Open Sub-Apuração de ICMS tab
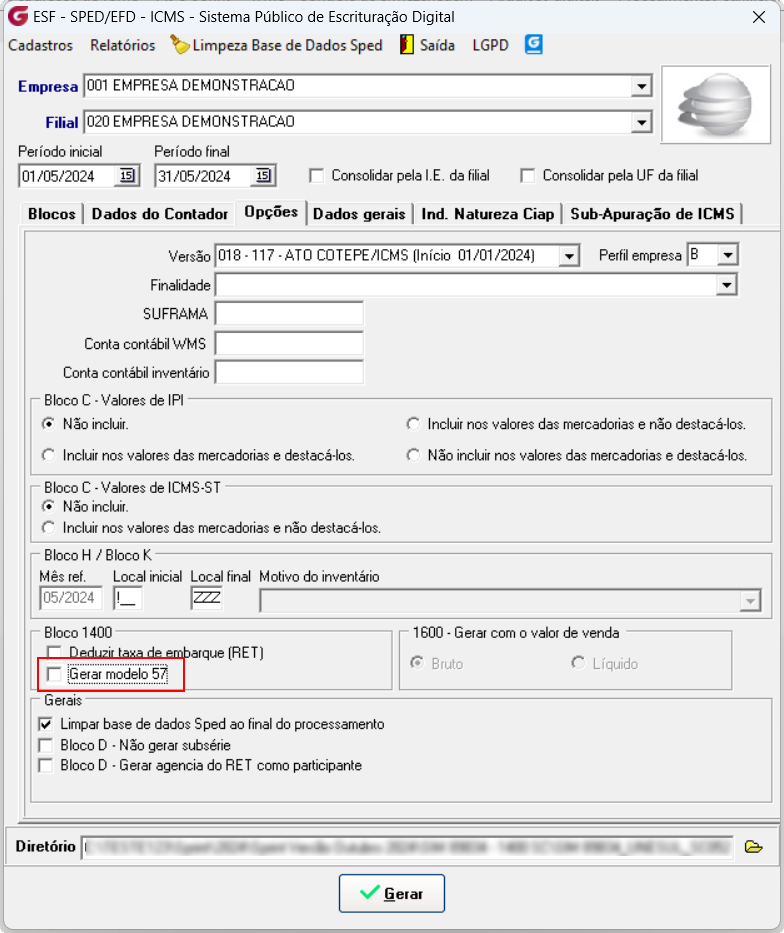This screenshot has height=933, width=784. [x=652, y=214]
